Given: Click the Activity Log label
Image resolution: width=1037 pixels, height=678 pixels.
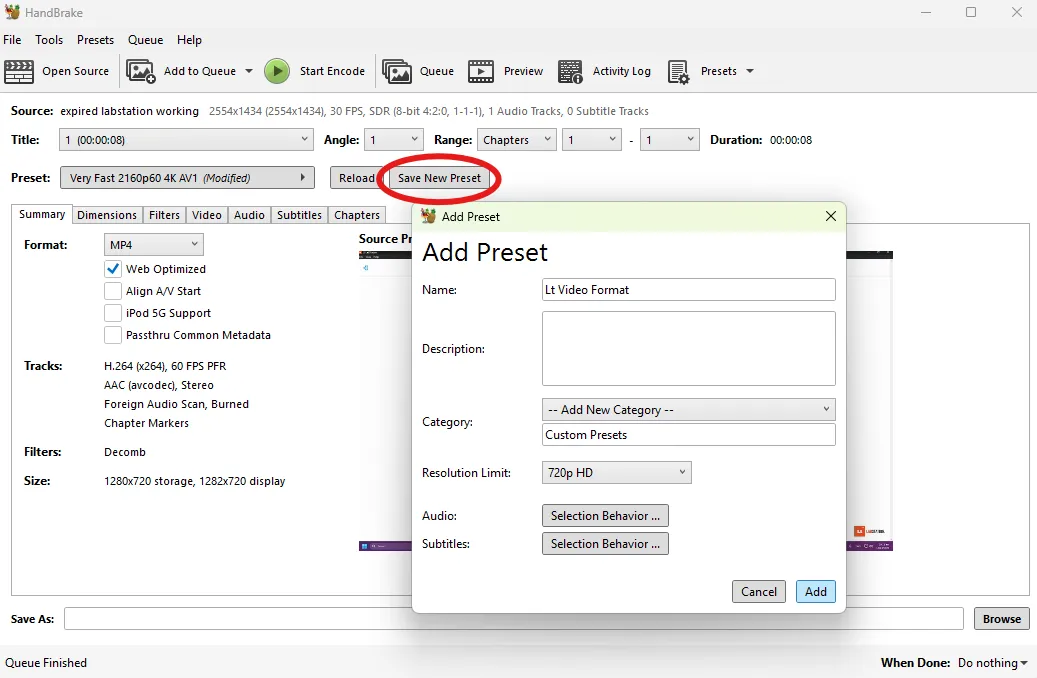Looking at the screenshot, I should pos(622,71).
